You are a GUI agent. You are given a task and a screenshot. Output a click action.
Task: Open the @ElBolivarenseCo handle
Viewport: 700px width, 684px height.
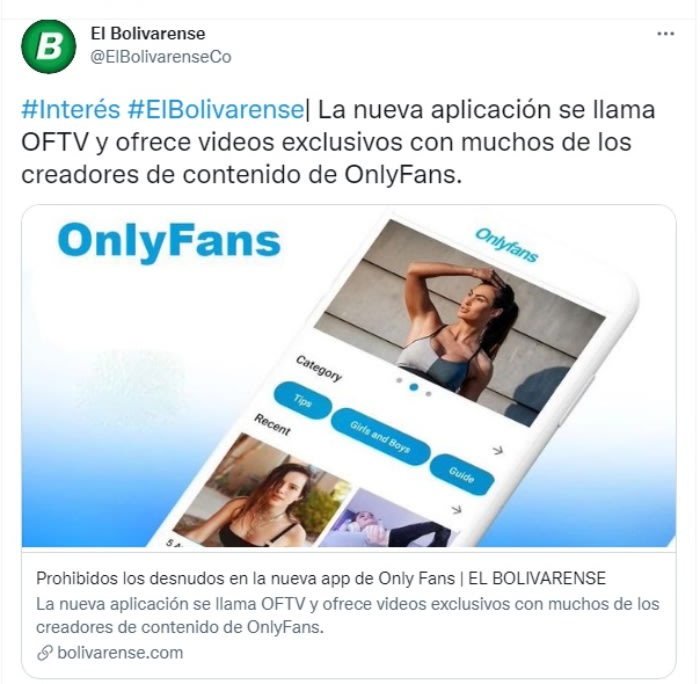161,57
